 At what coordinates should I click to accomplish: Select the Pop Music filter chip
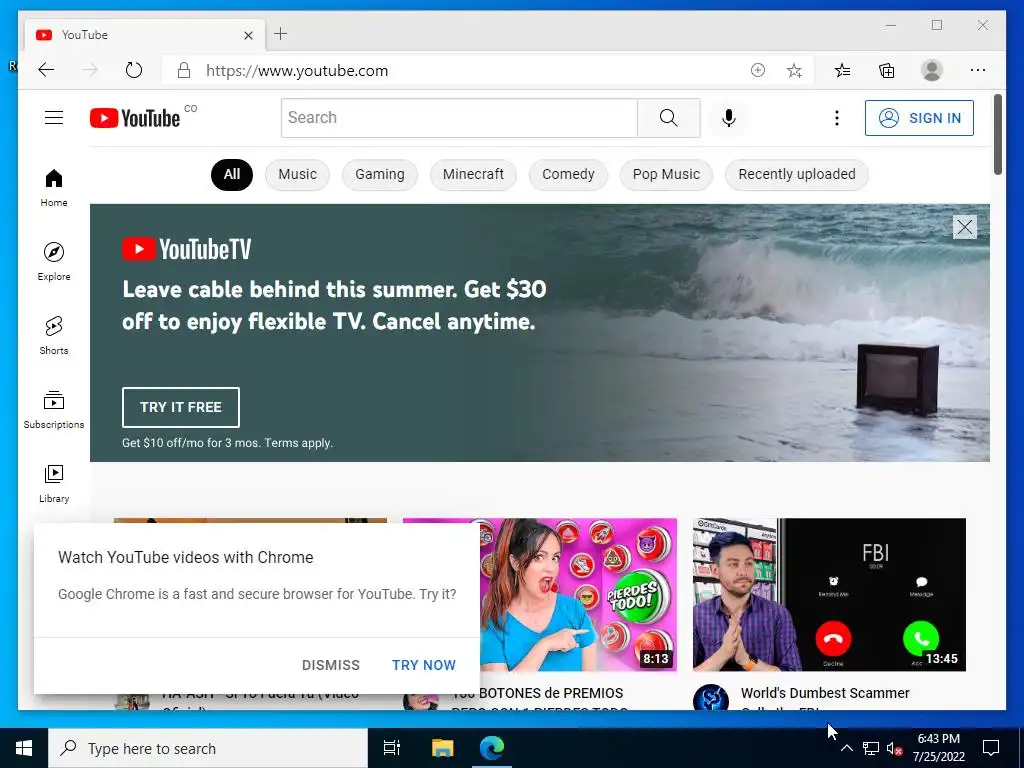coord(666,174)
